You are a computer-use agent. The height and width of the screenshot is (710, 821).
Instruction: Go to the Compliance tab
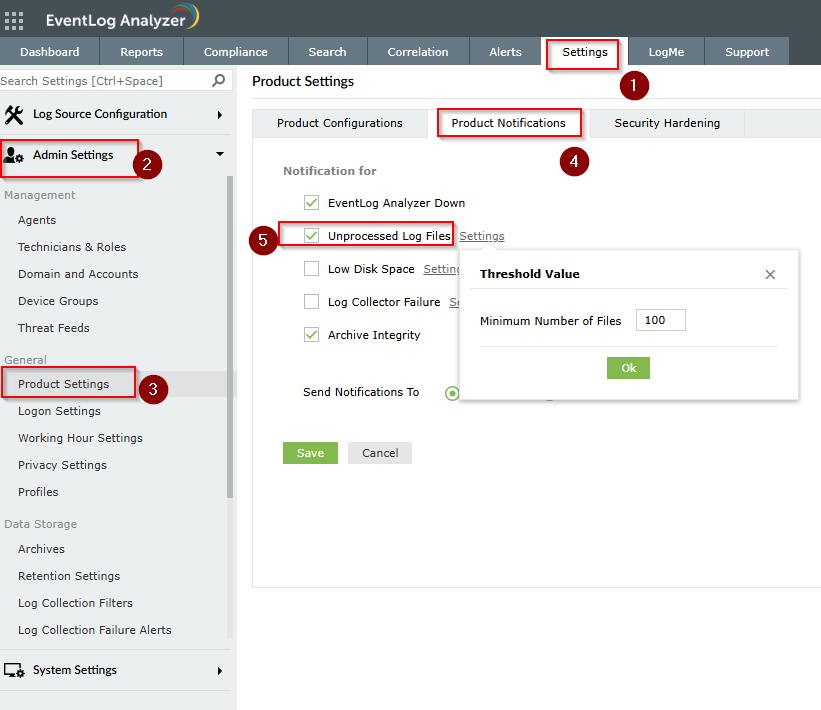236,52
